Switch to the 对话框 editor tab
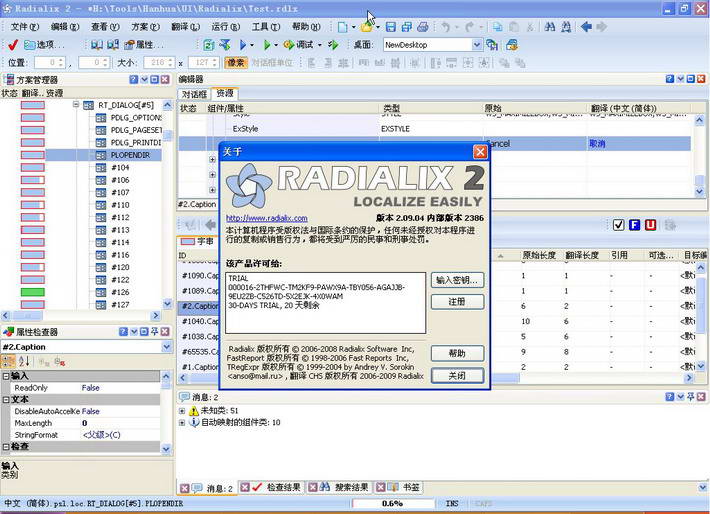The image size is (710, 514). pyautogui.click(x=194, y=94)
